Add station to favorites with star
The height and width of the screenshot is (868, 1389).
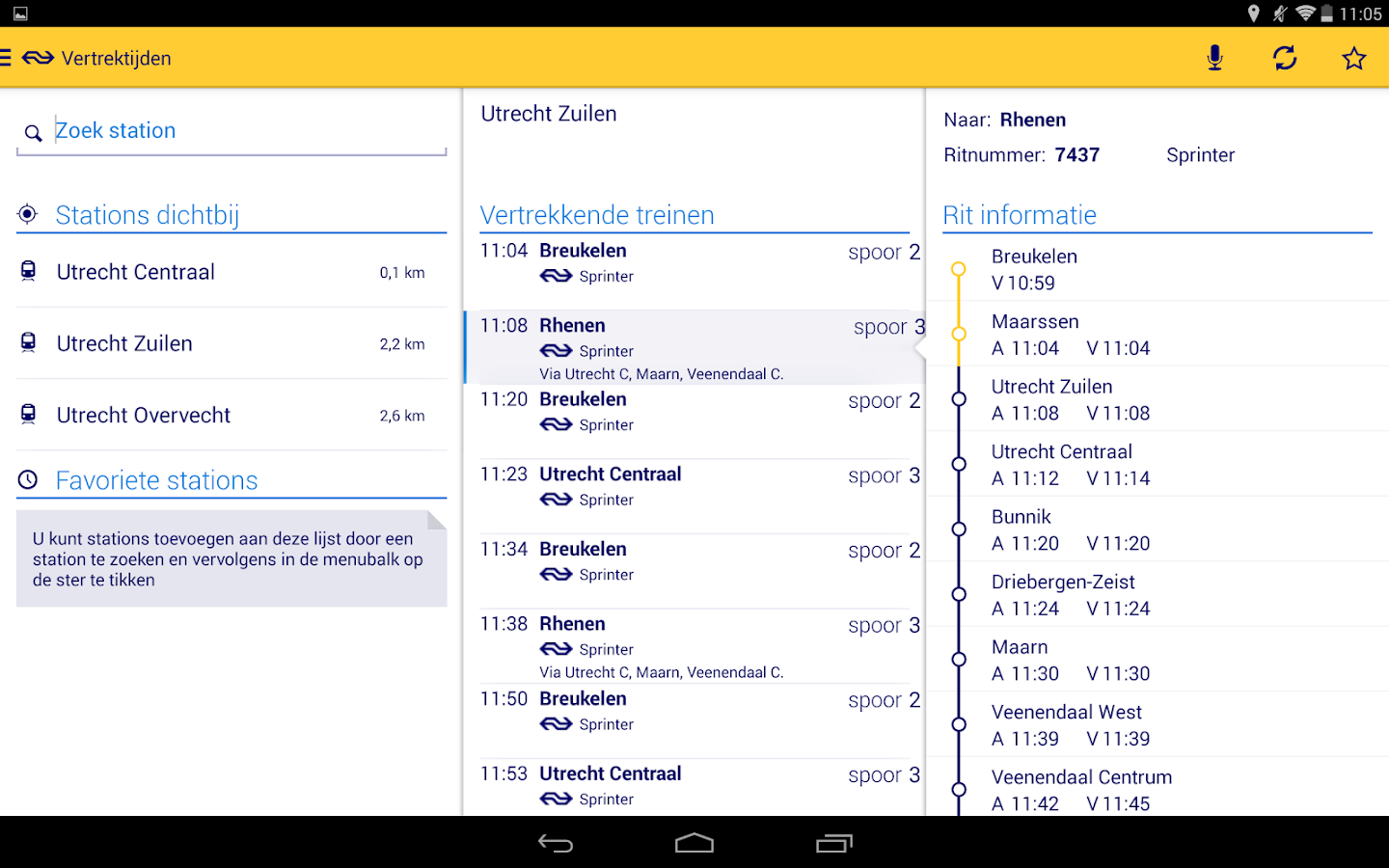(x=1354, y=58)
